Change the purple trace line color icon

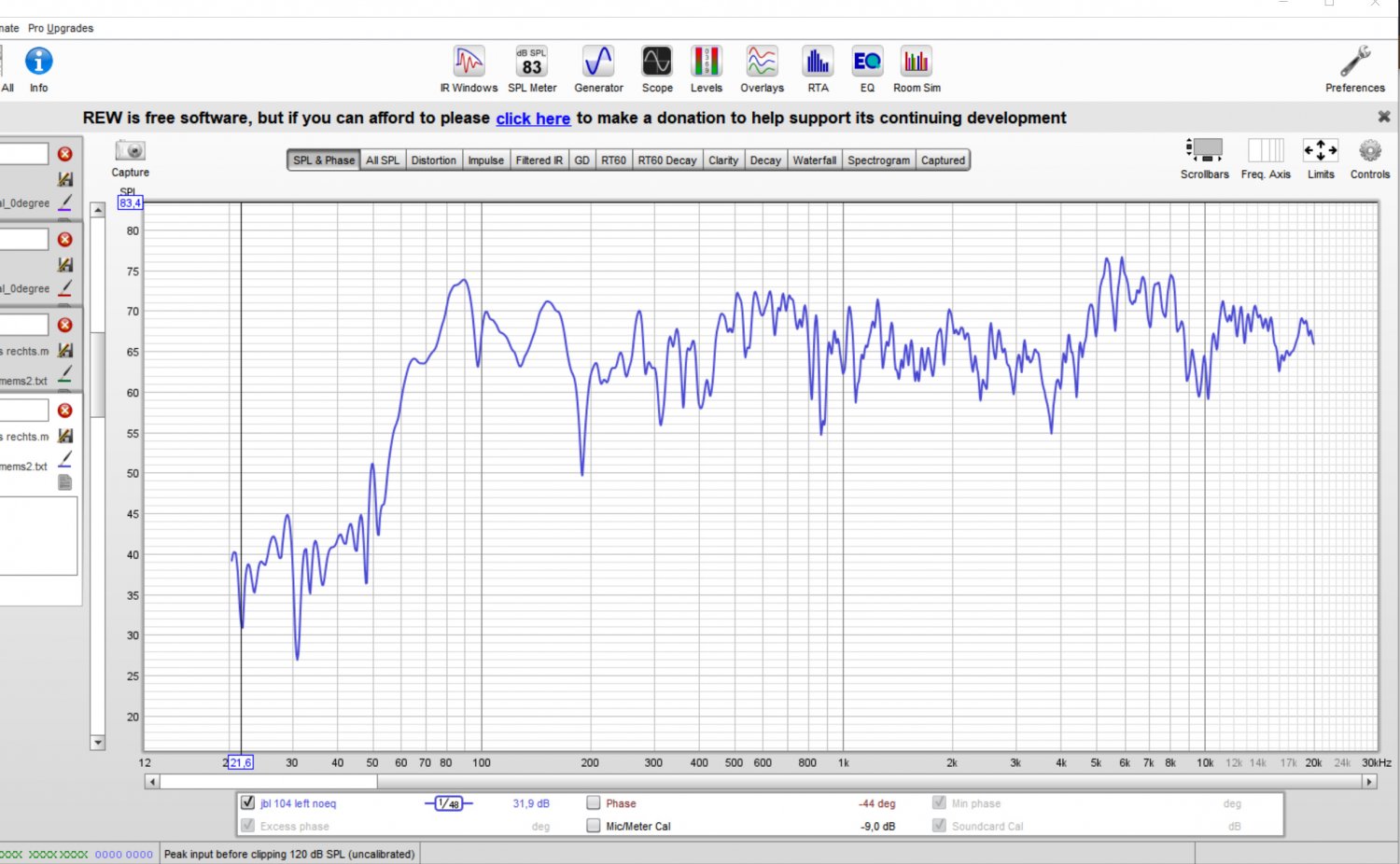(65, 202)
